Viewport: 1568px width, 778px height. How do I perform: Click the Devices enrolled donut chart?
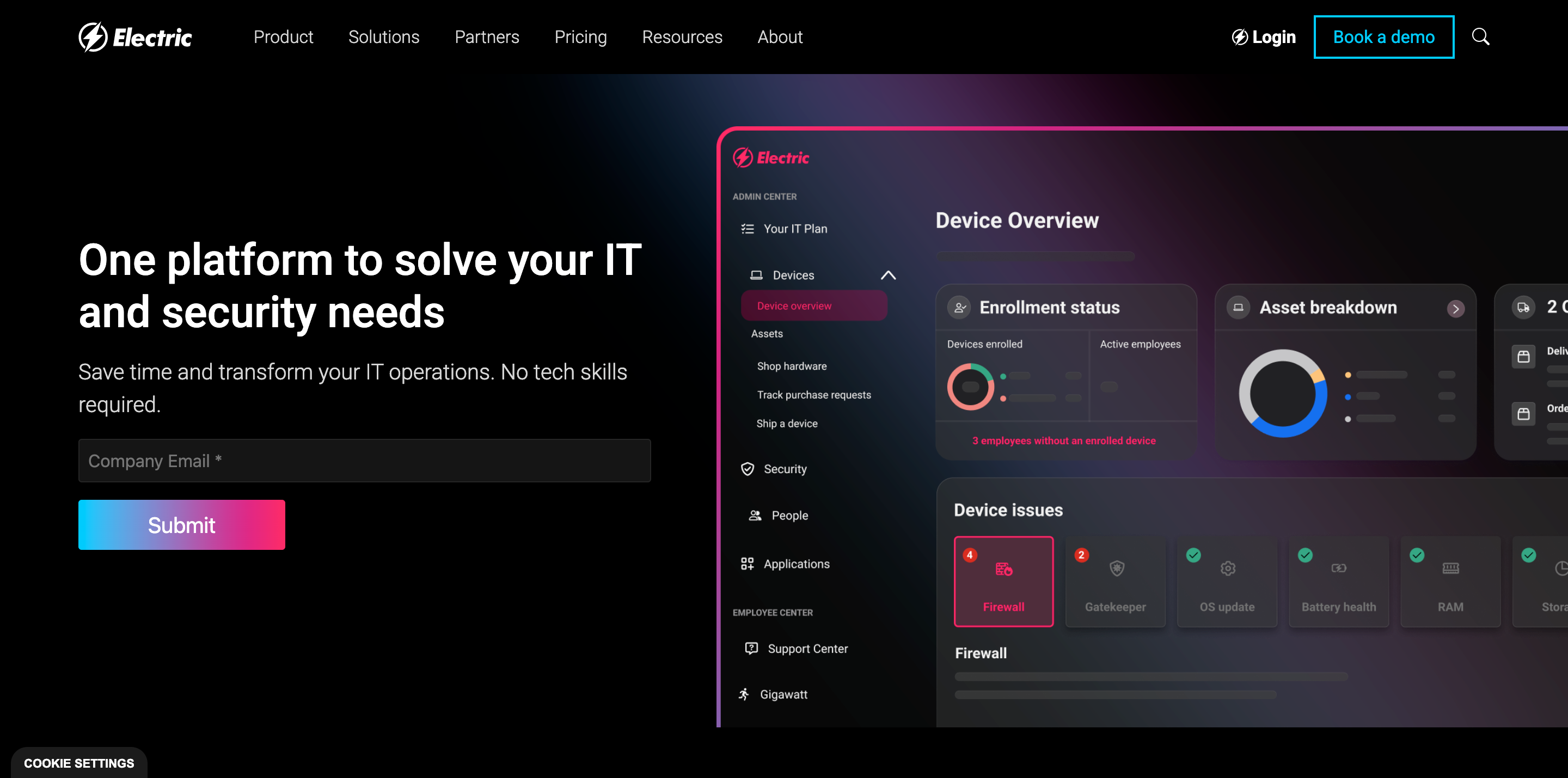(x=970, y=387)
